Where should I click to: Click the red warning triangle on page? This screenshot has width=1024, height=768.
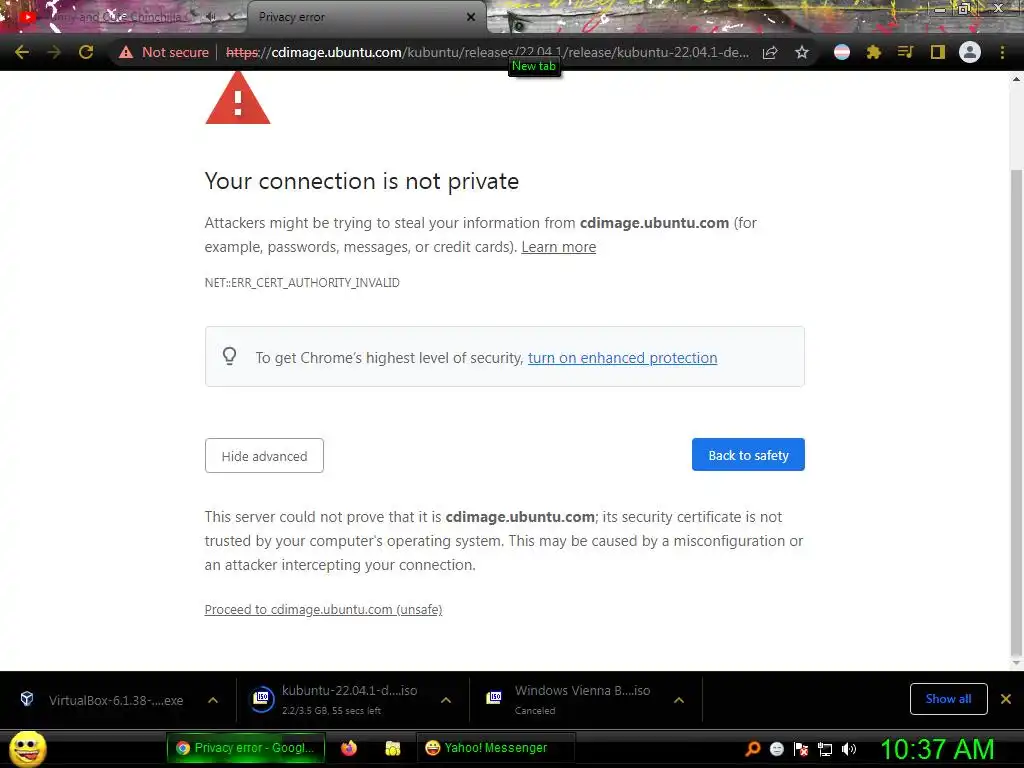[x=238, y=98]
